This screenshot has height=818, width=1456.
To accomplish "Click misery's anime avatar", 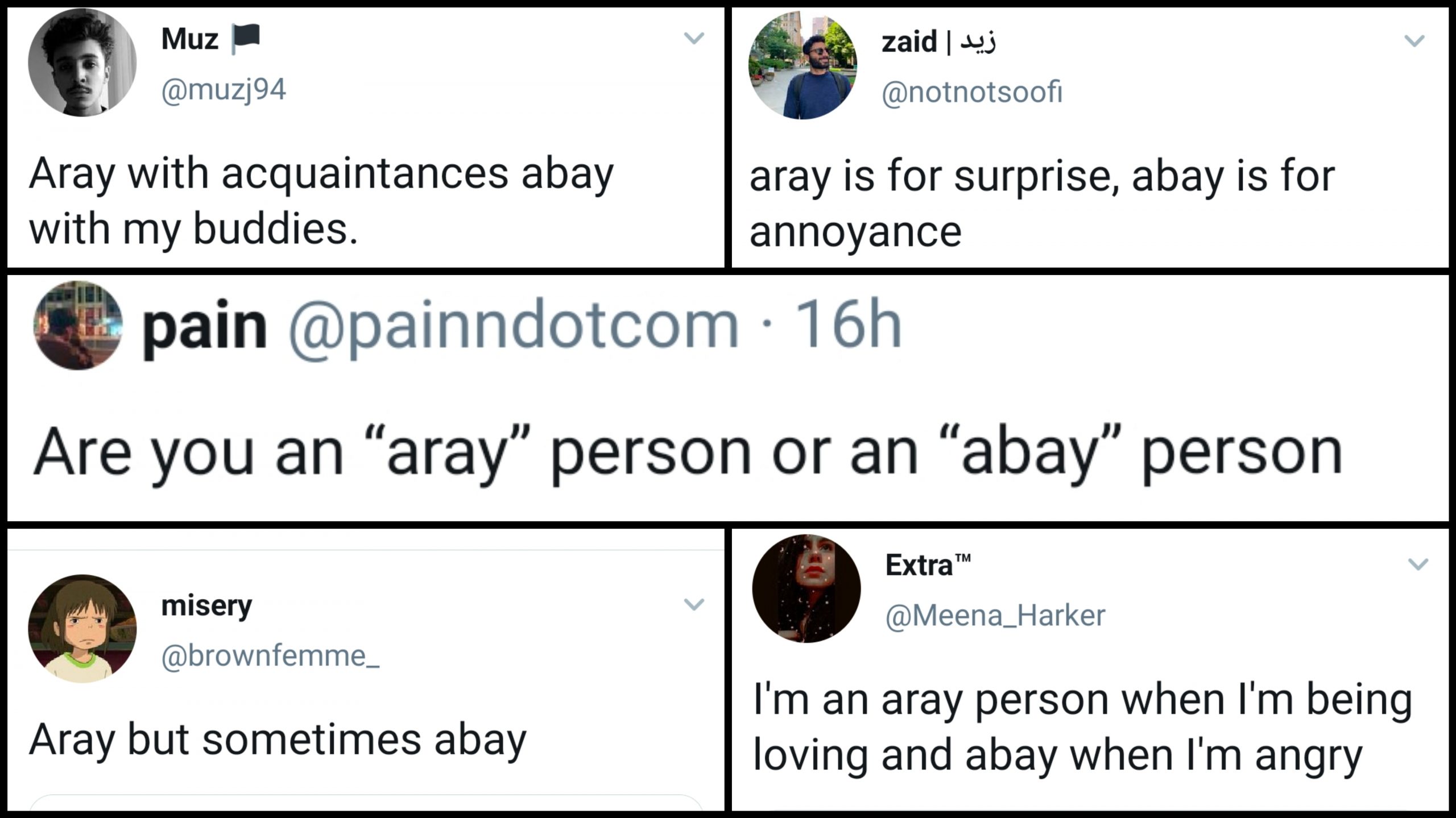I will pos(82,628).
